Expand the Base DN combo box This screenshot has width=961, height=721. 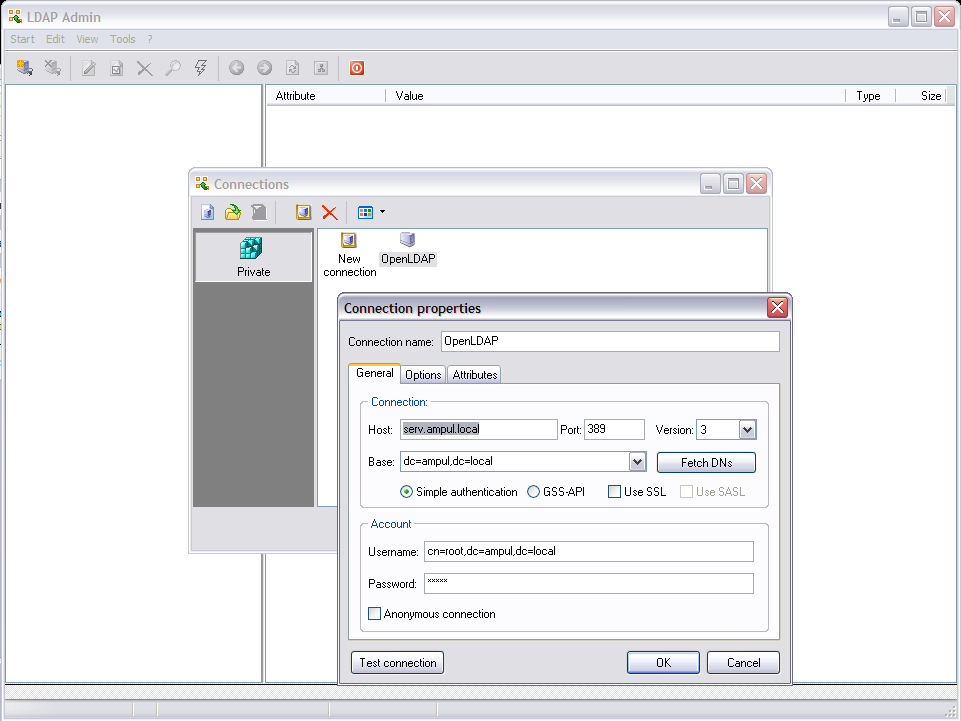click(637, 462)
